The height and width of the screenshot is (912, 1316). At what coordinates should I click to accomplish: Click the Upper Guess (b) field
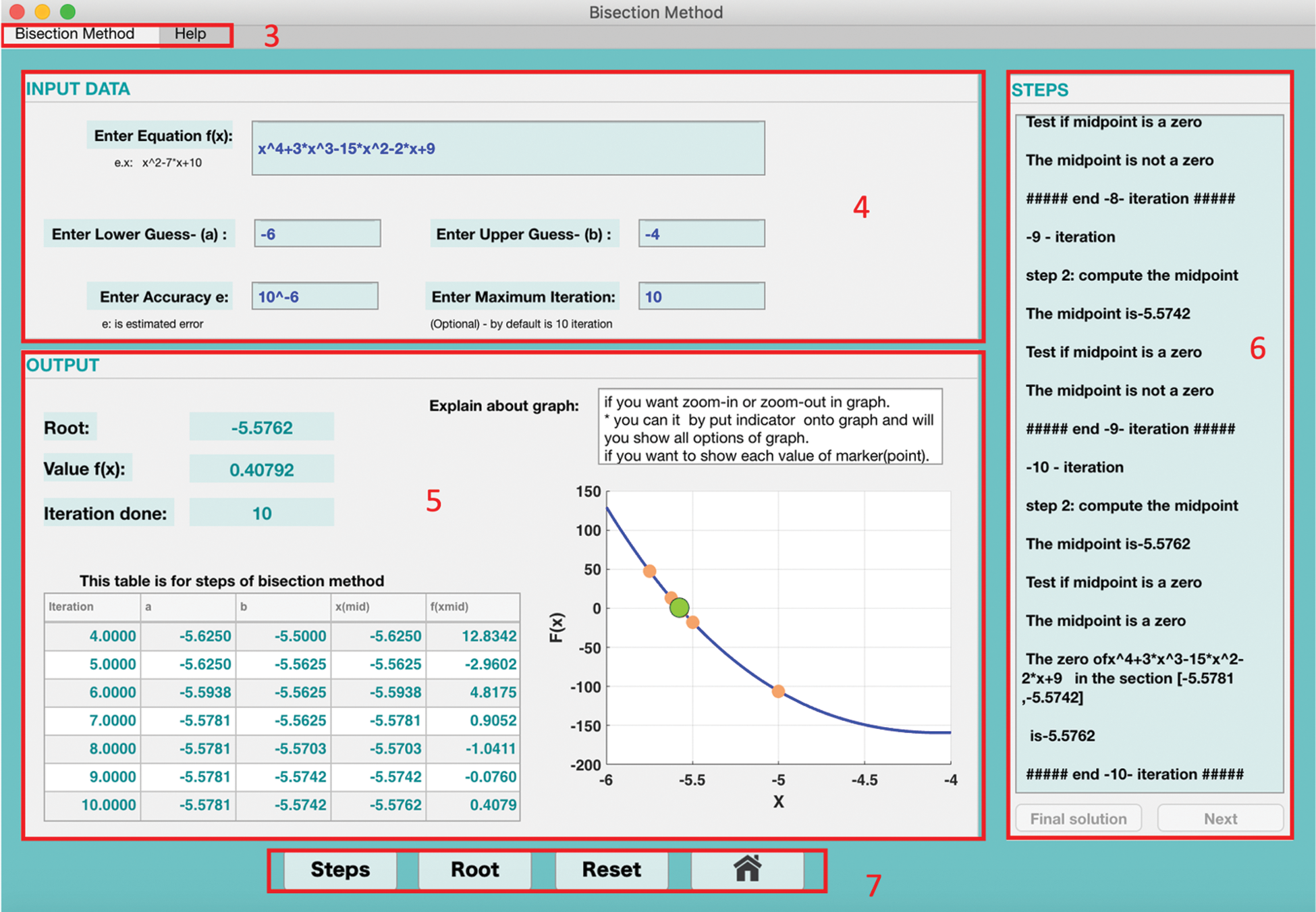coord(701,234)
